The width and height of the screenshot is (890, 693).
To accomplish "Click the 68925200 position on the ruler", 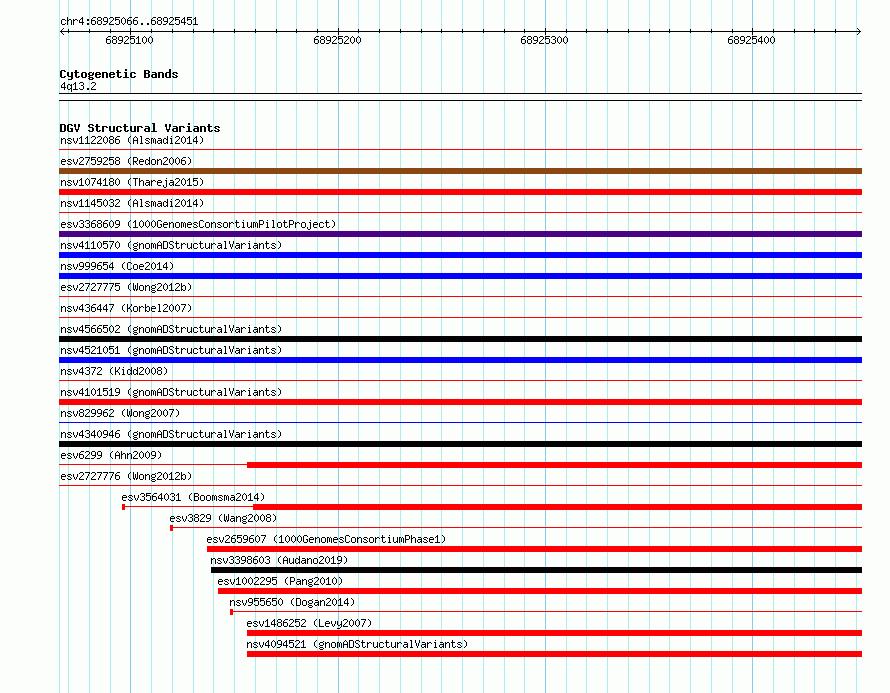I will [337, 40].
